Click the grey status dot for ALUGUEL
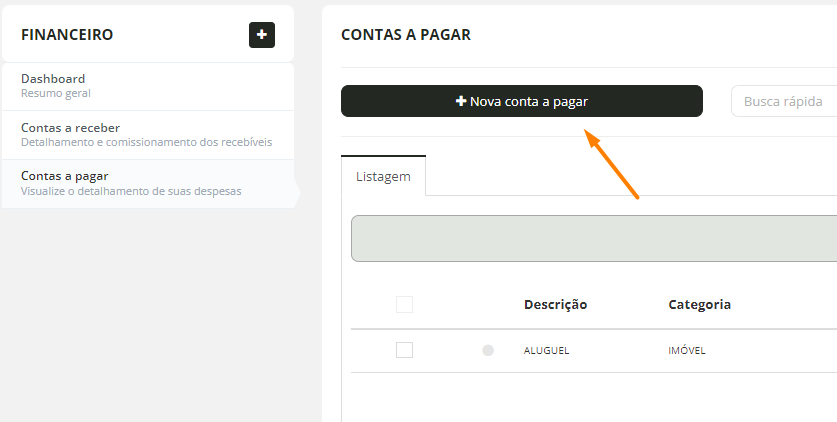The image size is (837, 422). point(488,351)
